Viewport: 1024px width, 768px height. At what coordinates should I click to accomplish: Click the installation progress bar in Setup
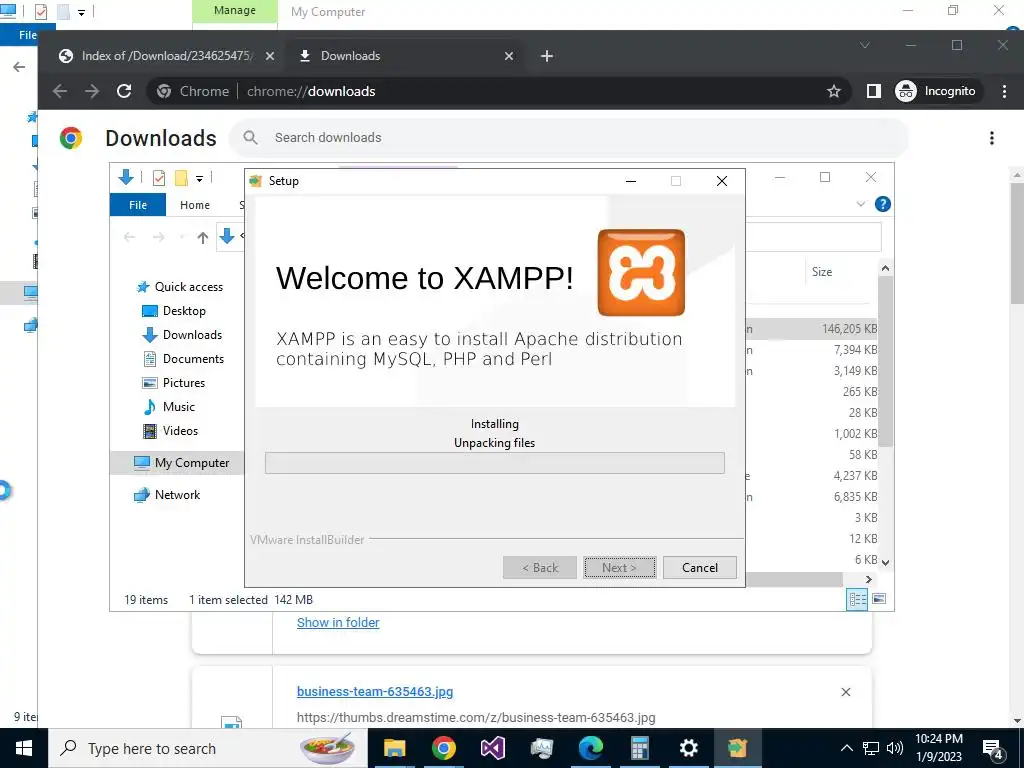pos(494,463)
